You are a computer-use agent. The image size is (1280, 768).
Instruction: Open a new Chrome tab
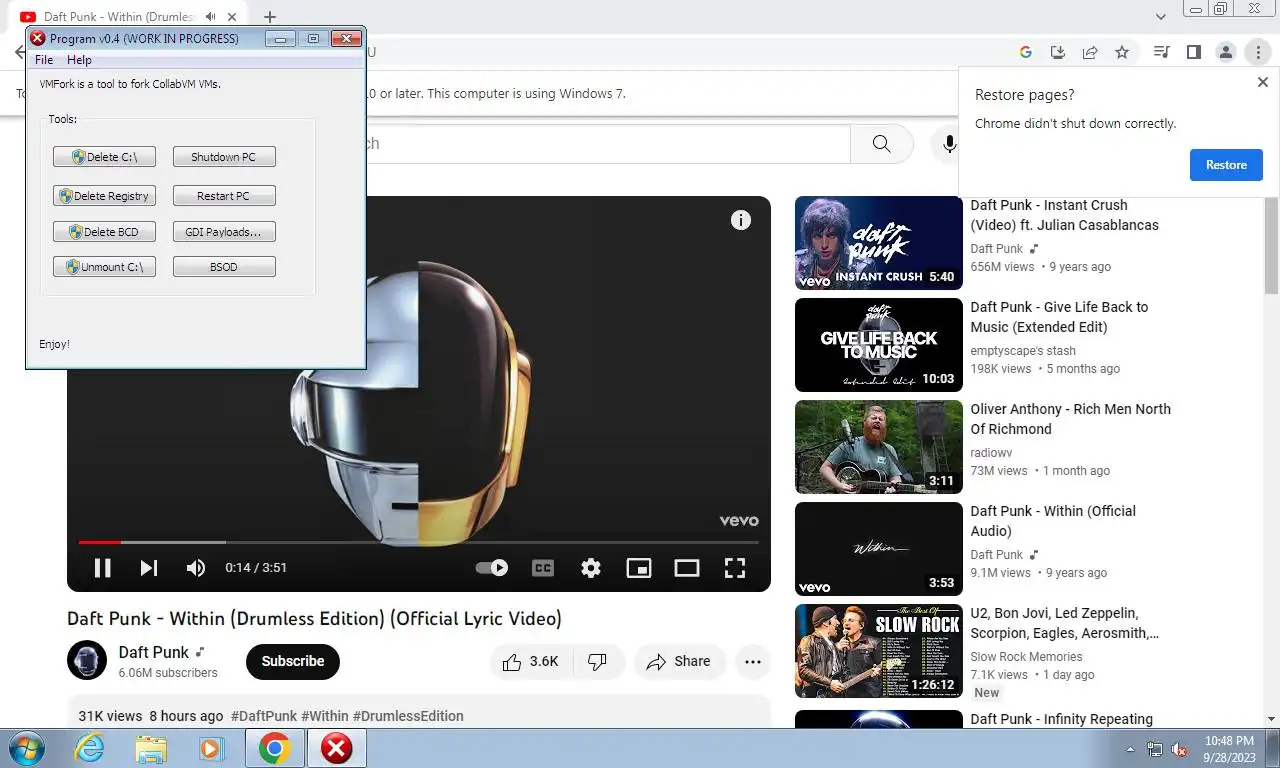pyautogui.click(x=269, y=17)
